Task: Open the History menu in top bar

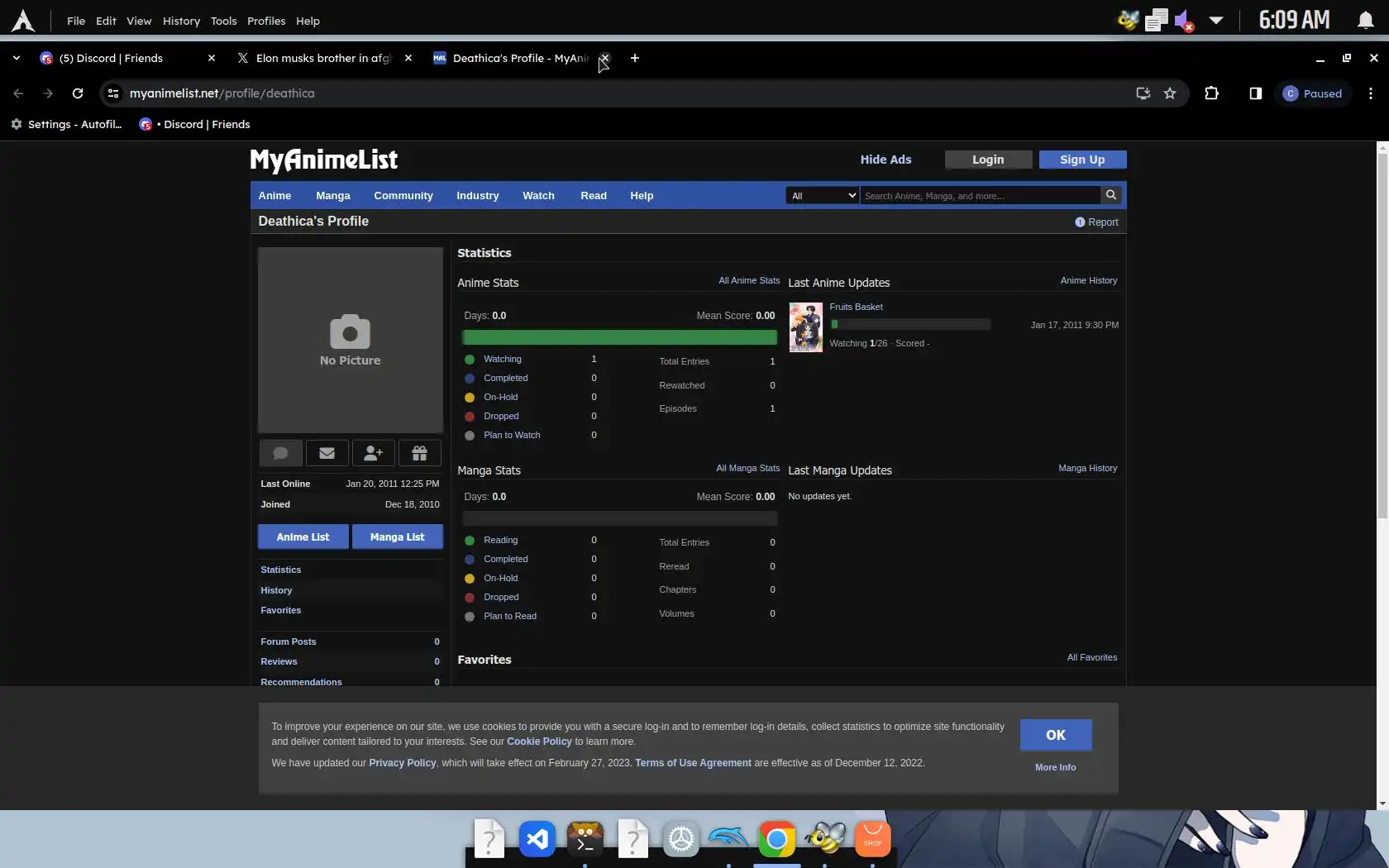Action: [181, 21]
